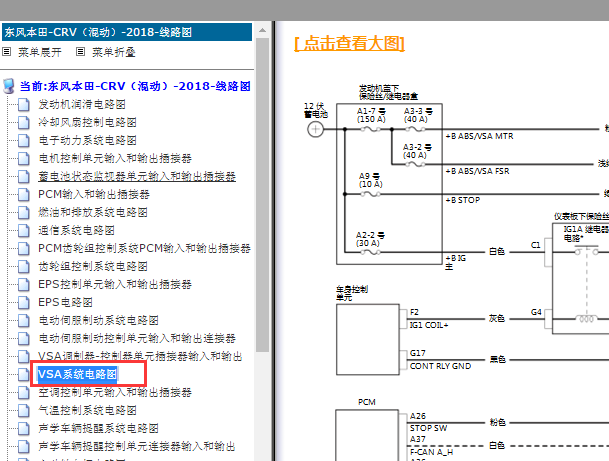Viewport: 609px width, 461px height.
Task: Click page icon beside 气温控制系统电路图
Action: 24,410
